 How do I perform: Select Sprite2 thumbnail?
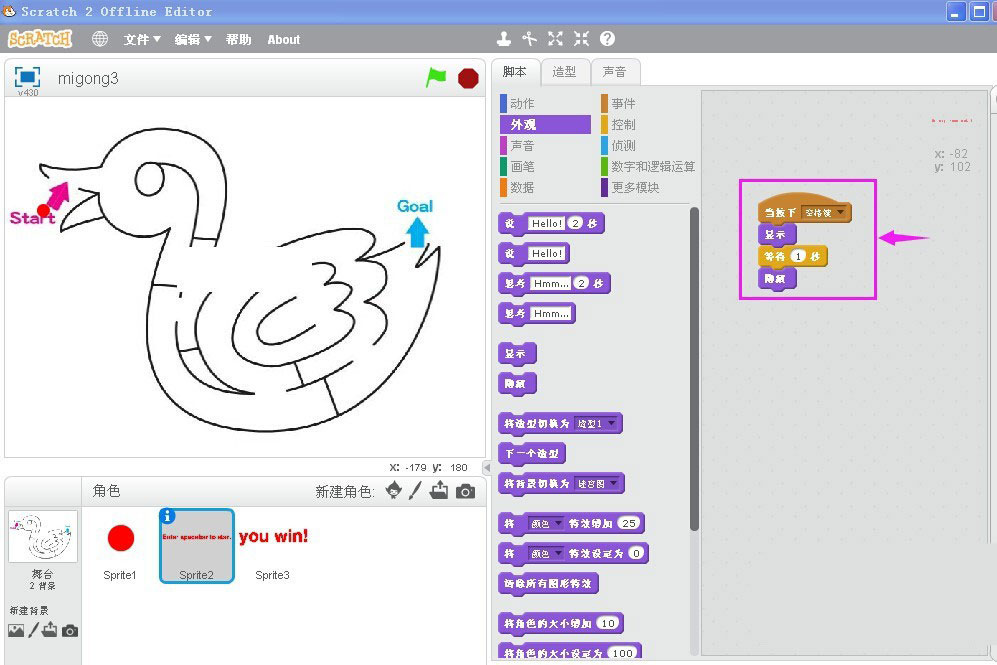point(196,547)
